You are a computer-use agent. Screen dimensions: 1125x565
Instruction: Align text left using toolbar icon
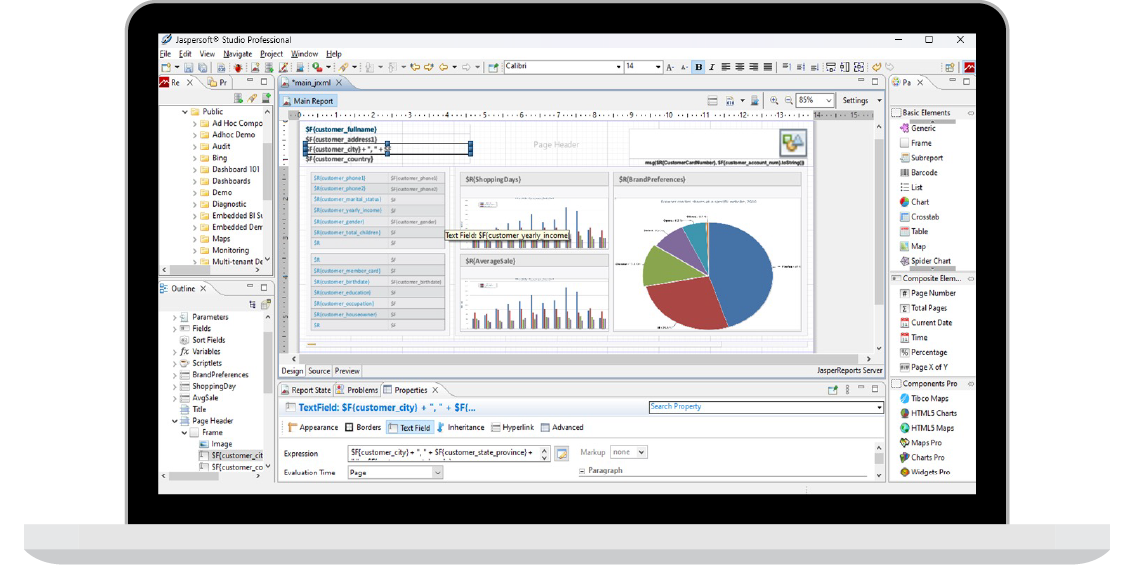725,67
